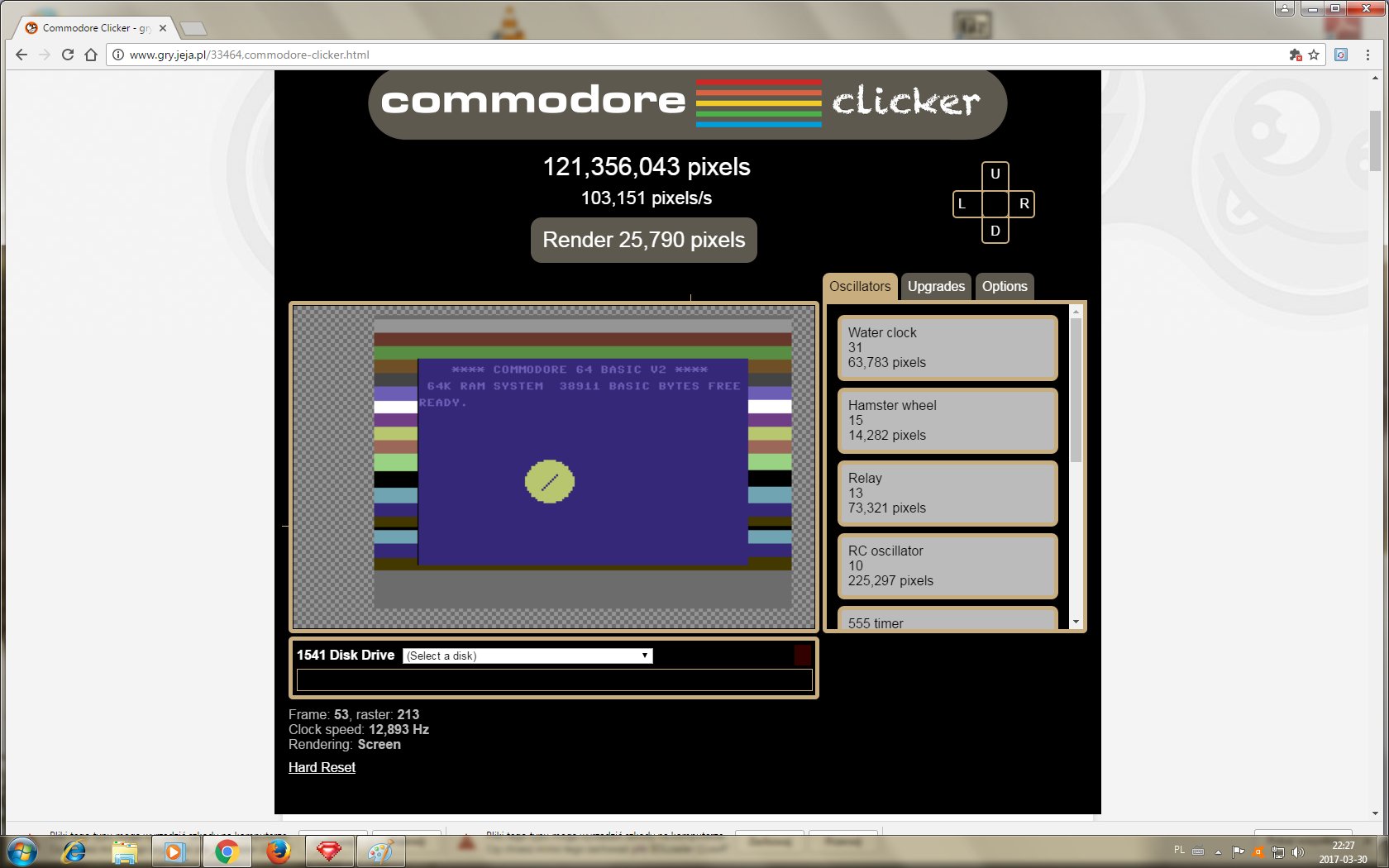The width and height of the screenshot is (1389, 868).
Task: Open the browser home page
Action: [91, 55]
